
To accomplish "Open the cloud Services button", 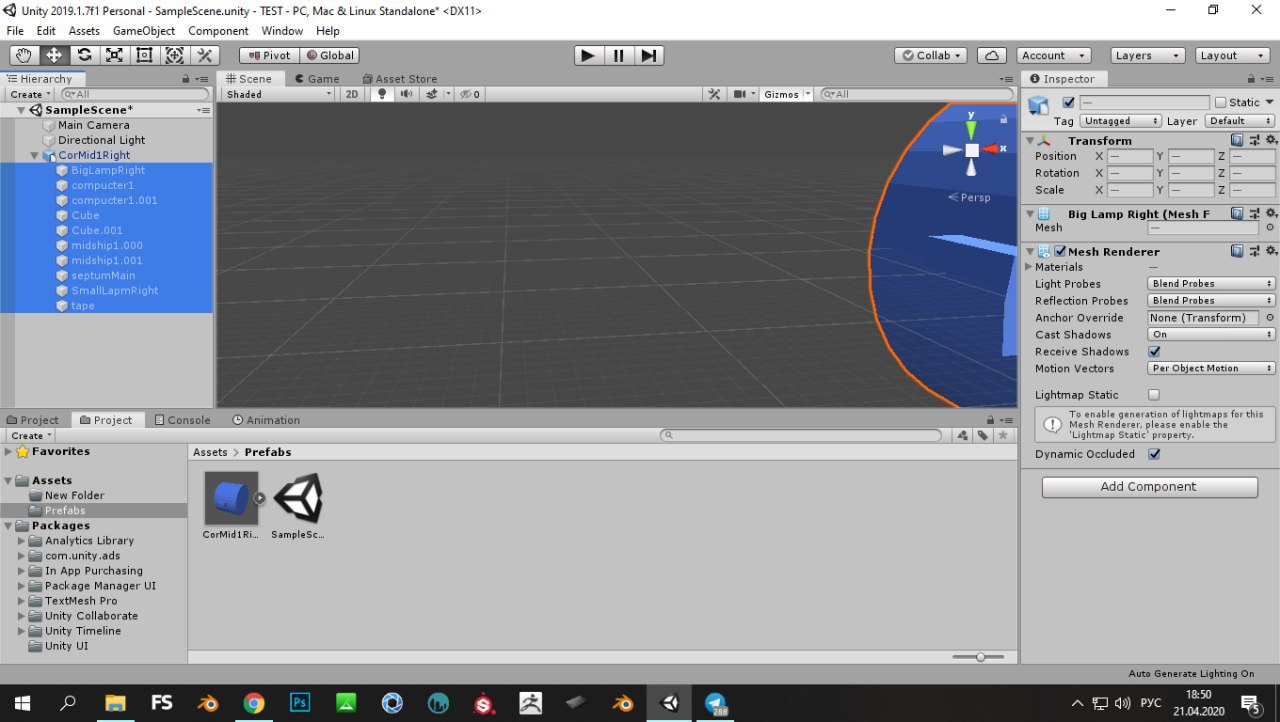I will (x=991, y=56).
